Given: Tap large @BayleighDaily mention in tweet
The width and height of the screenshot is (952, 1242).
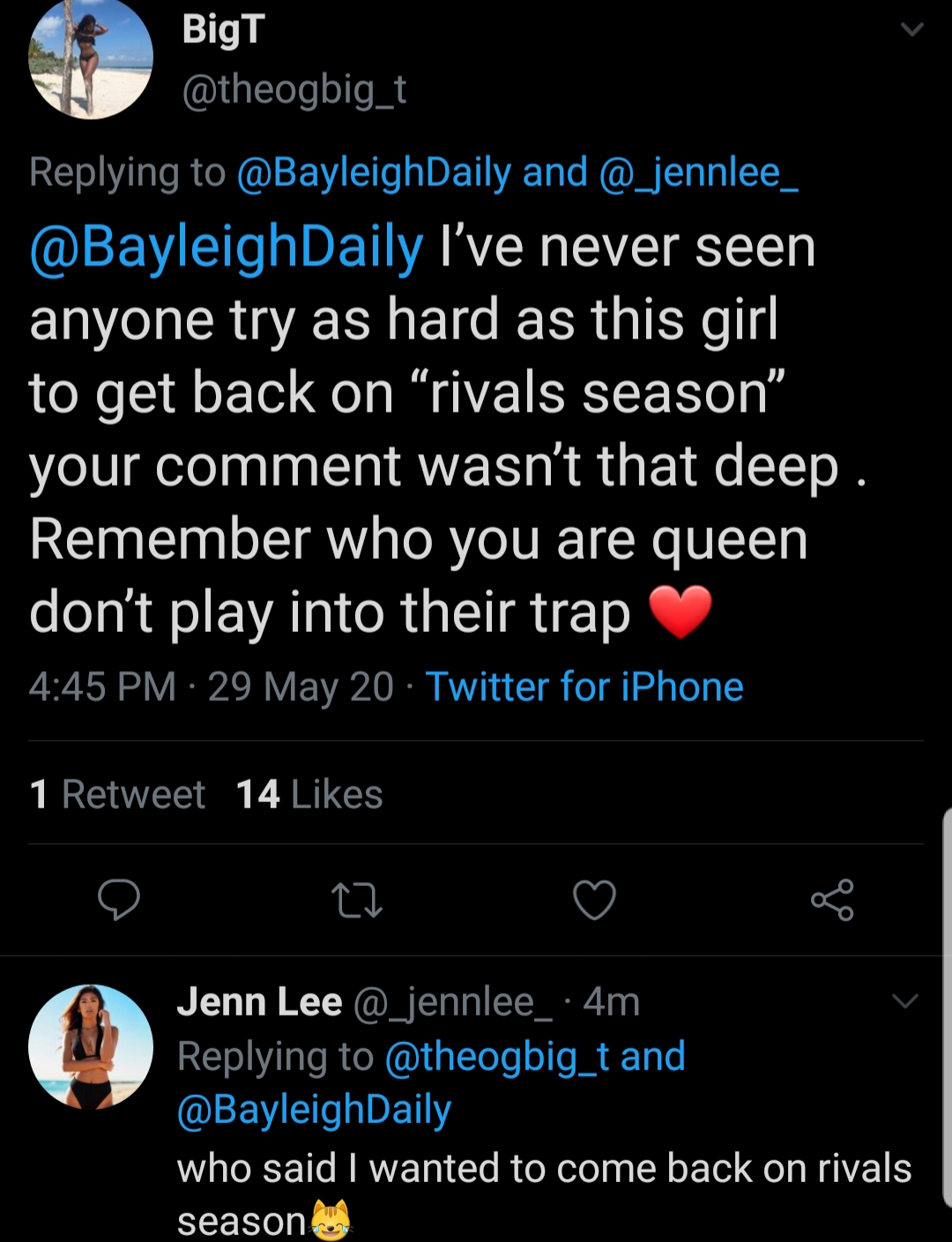Looking at the screenshot, I should [x=227, y=248].
